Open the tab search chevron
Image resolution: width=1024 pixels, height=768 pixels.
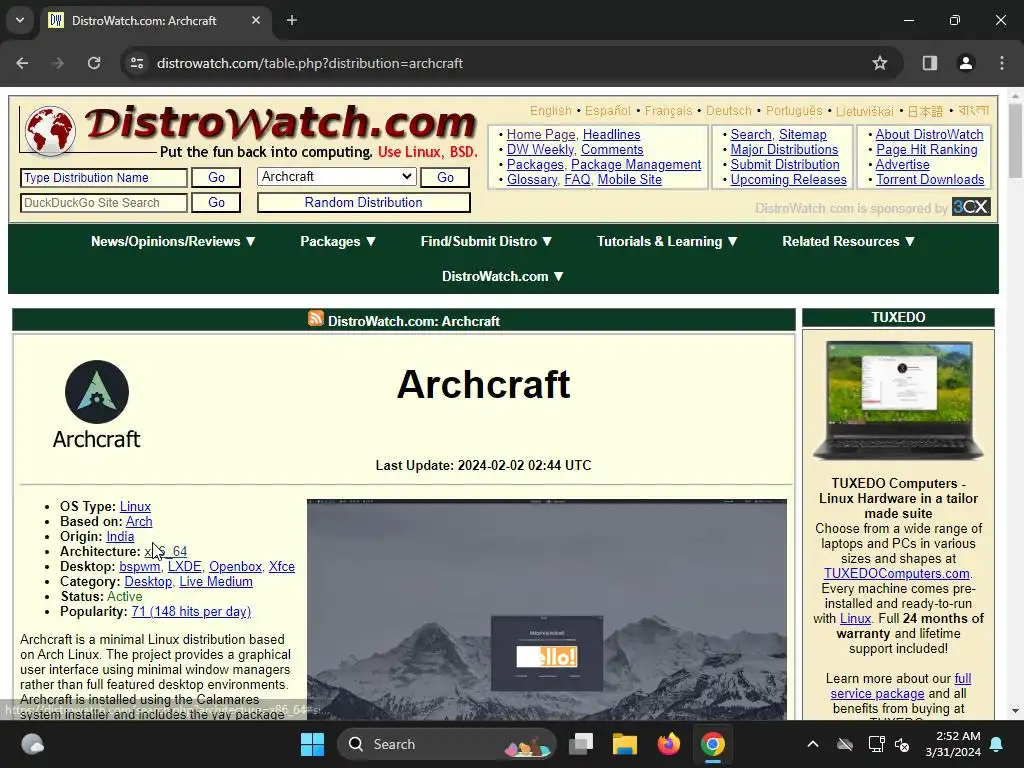coord(20,20)
